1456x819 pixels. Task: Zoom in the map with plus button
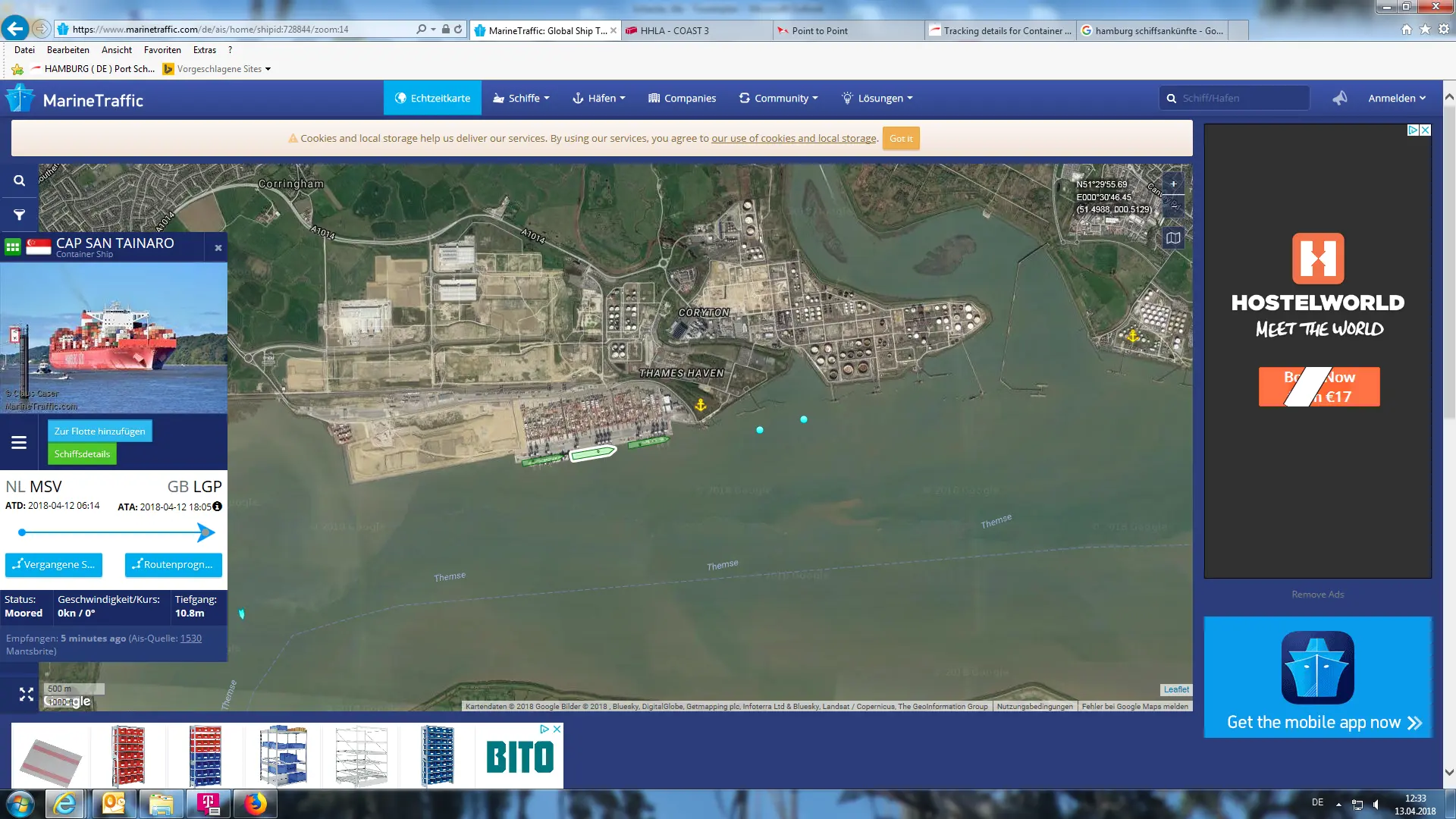coord(1173,184)
